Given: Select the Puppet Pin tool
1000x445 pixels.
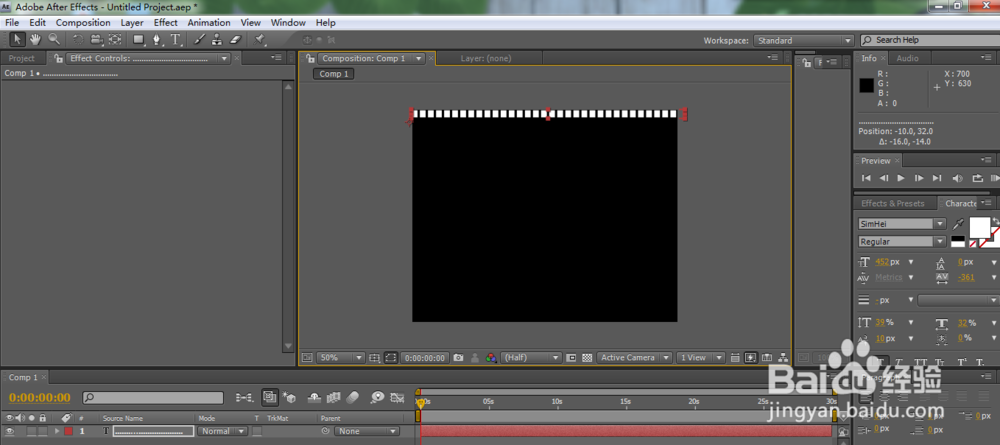Looking at the screenshot, I should [x=260, y=40].
